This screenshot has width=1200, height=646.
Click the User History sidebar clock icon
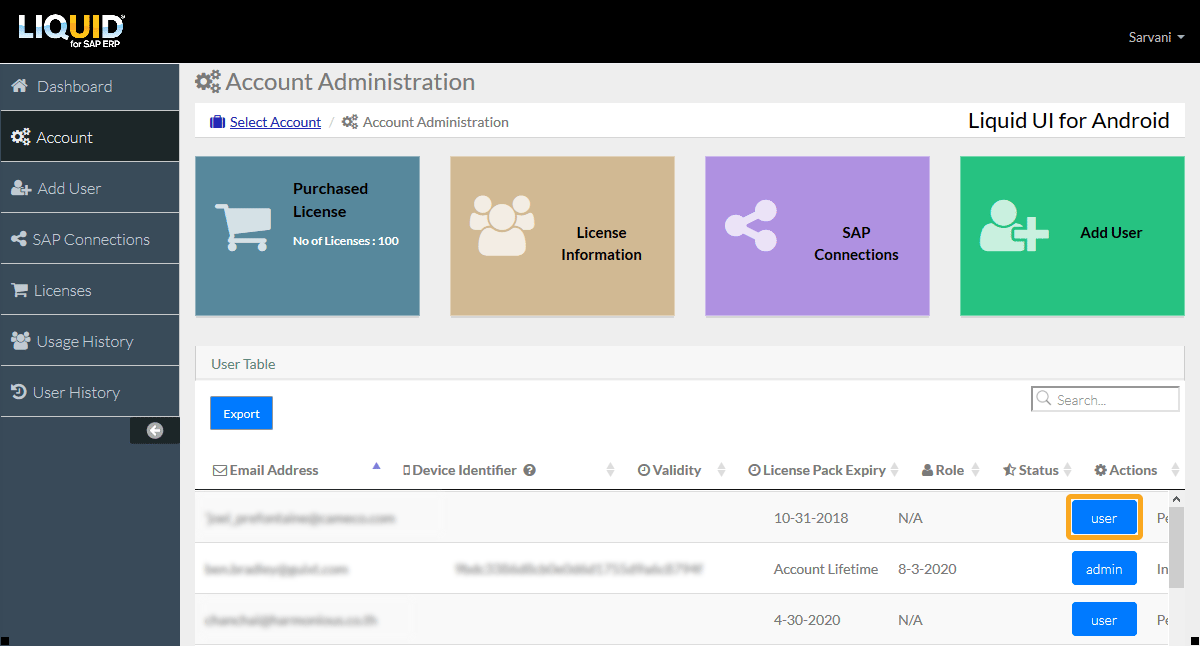(18, 392)
